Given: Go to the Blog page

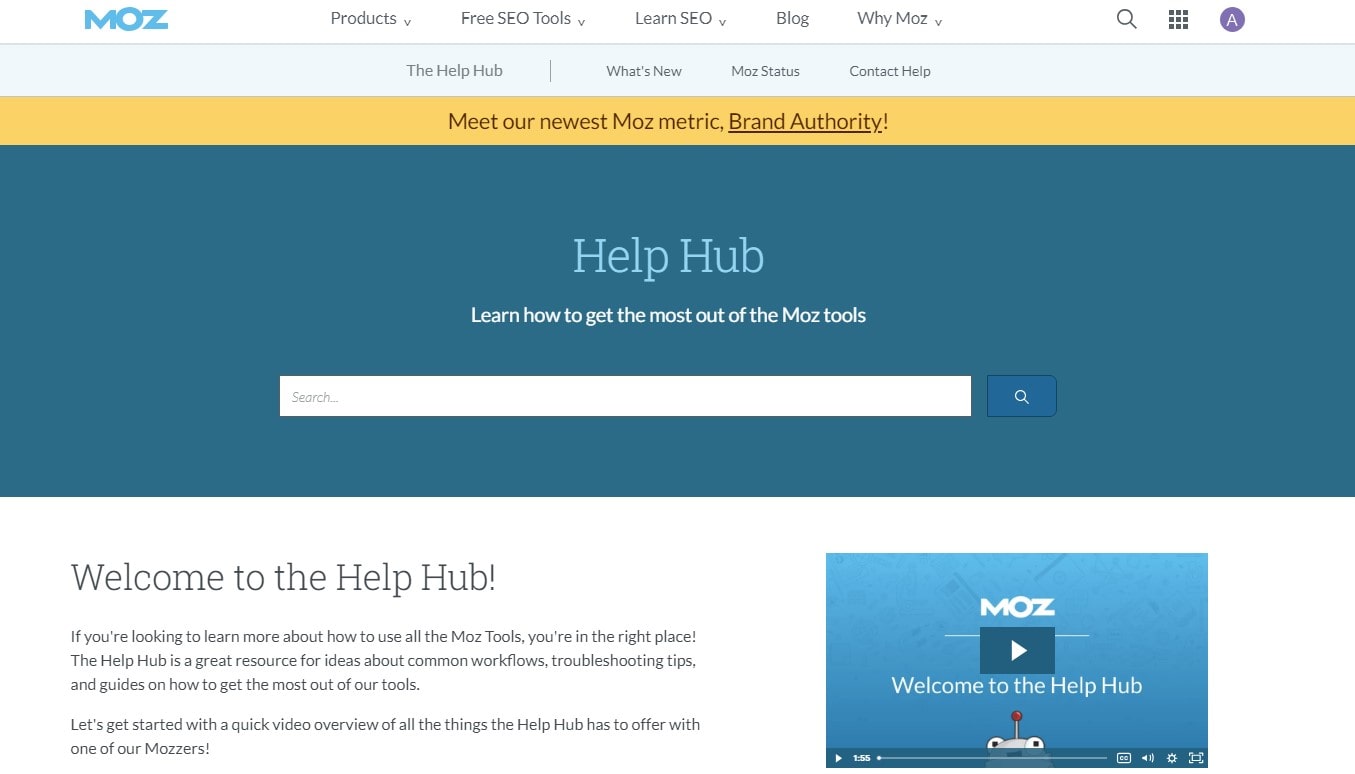Looking at the screenshot, I should click(x=792, y=19).
